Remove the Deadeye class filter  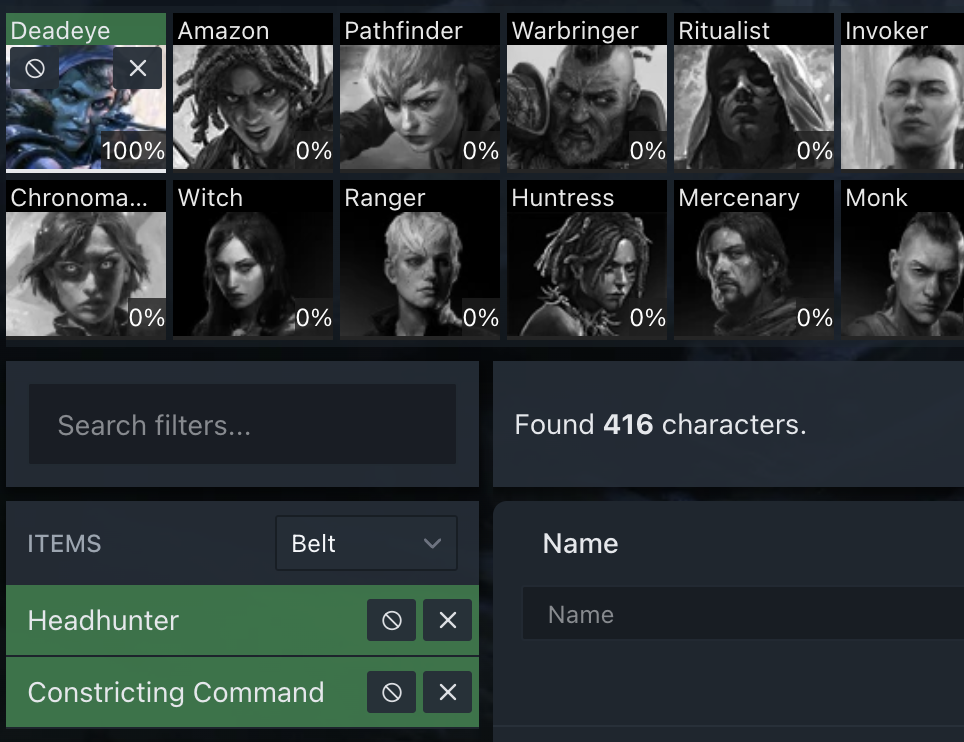(138, 68)
